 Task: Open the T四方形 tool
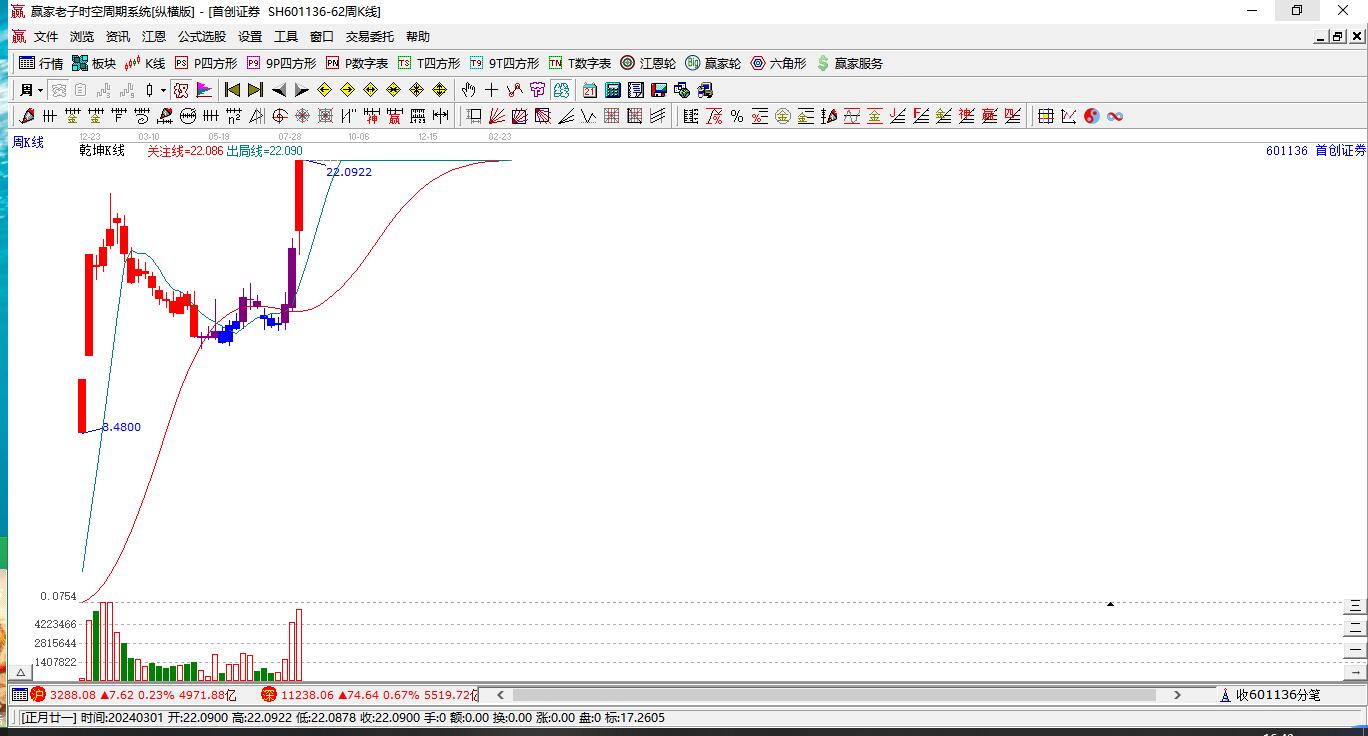point(429,63)
